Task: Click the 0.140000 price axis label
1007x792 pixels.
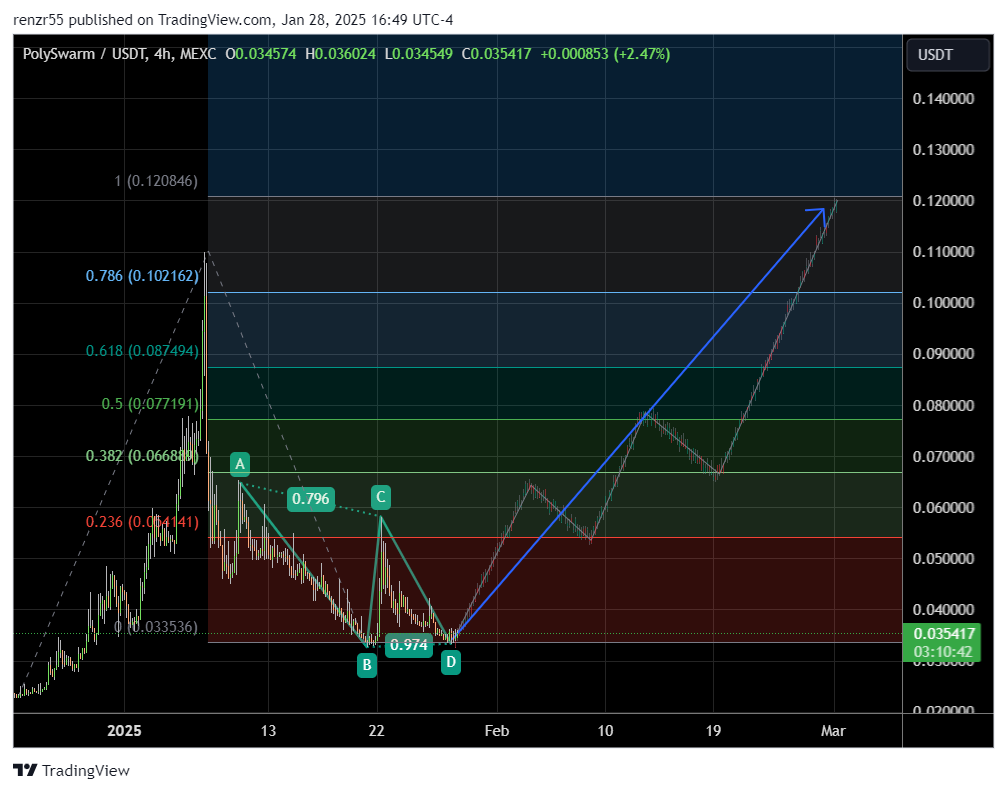Action: (x=943, y=98)
